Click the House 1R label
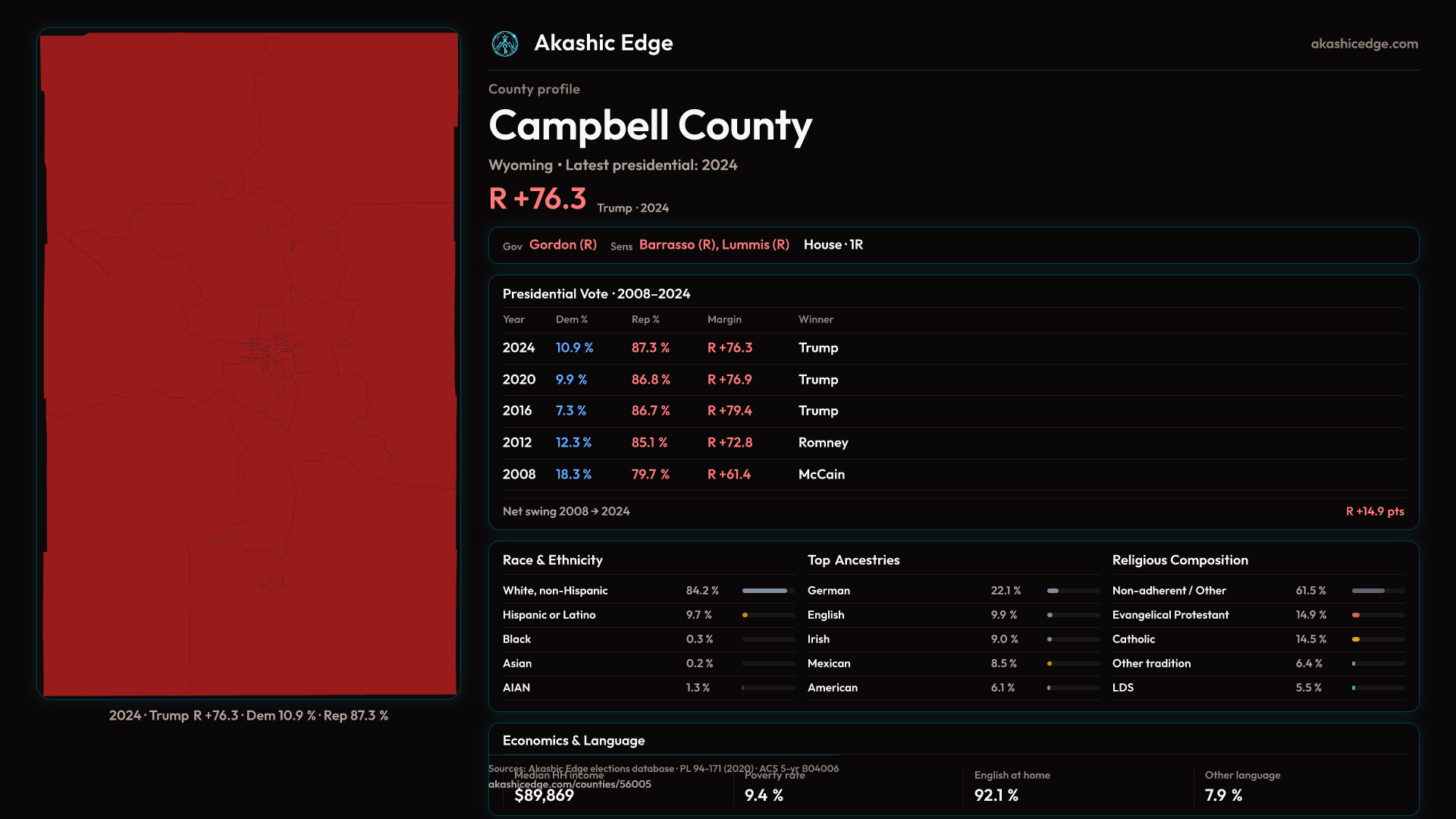This screenshot has height=819, width=1456. tap(833, 245)
